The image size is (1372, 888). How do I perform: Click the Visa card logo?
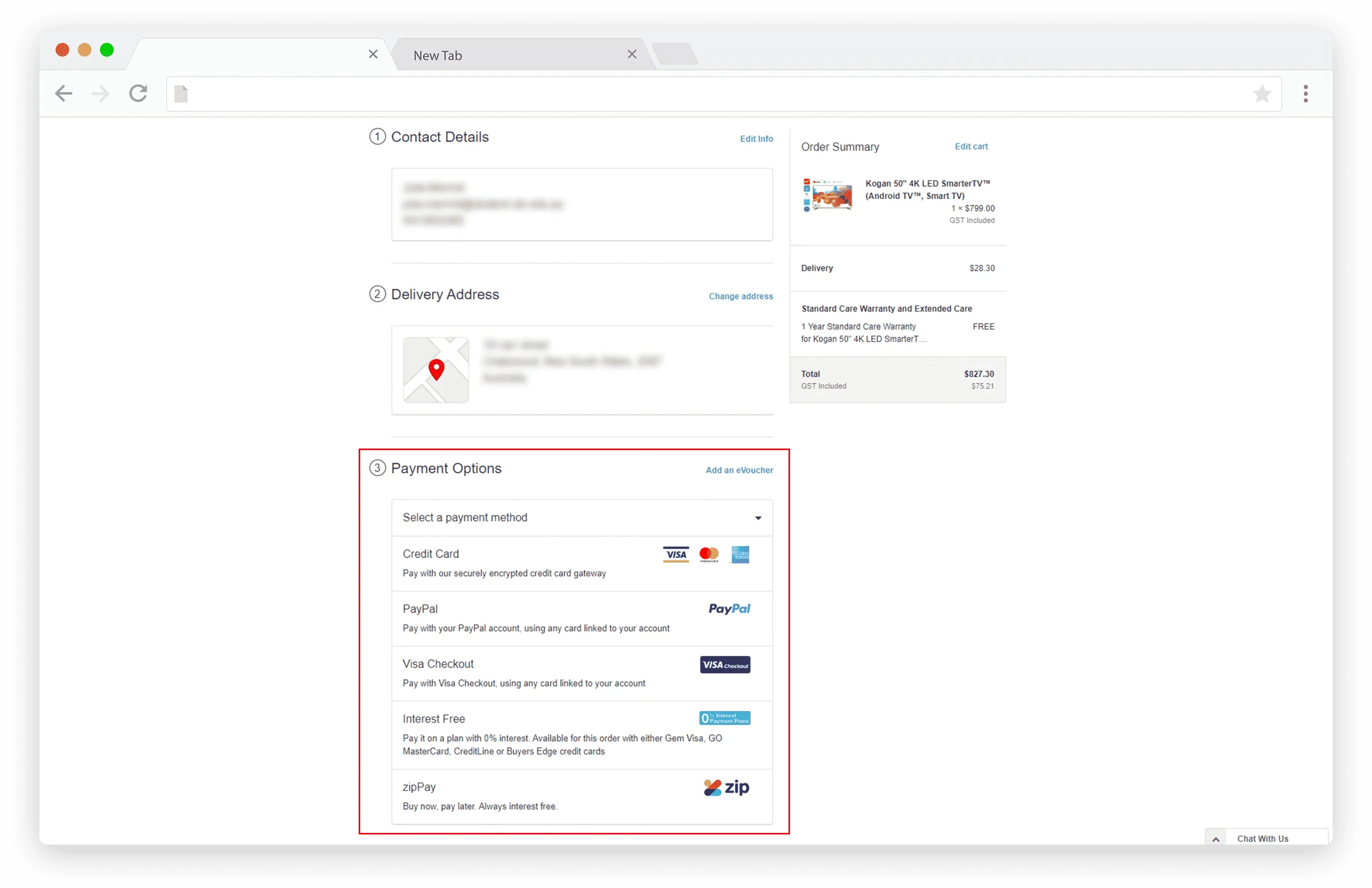pyautogui.click(x=675, y=554)
